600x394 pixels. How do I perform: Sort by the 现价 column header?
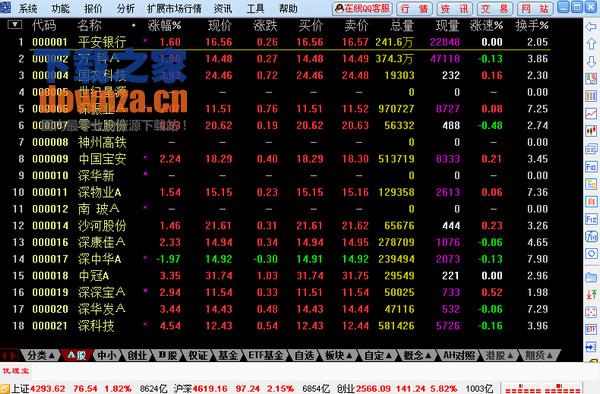click(220, 26)
